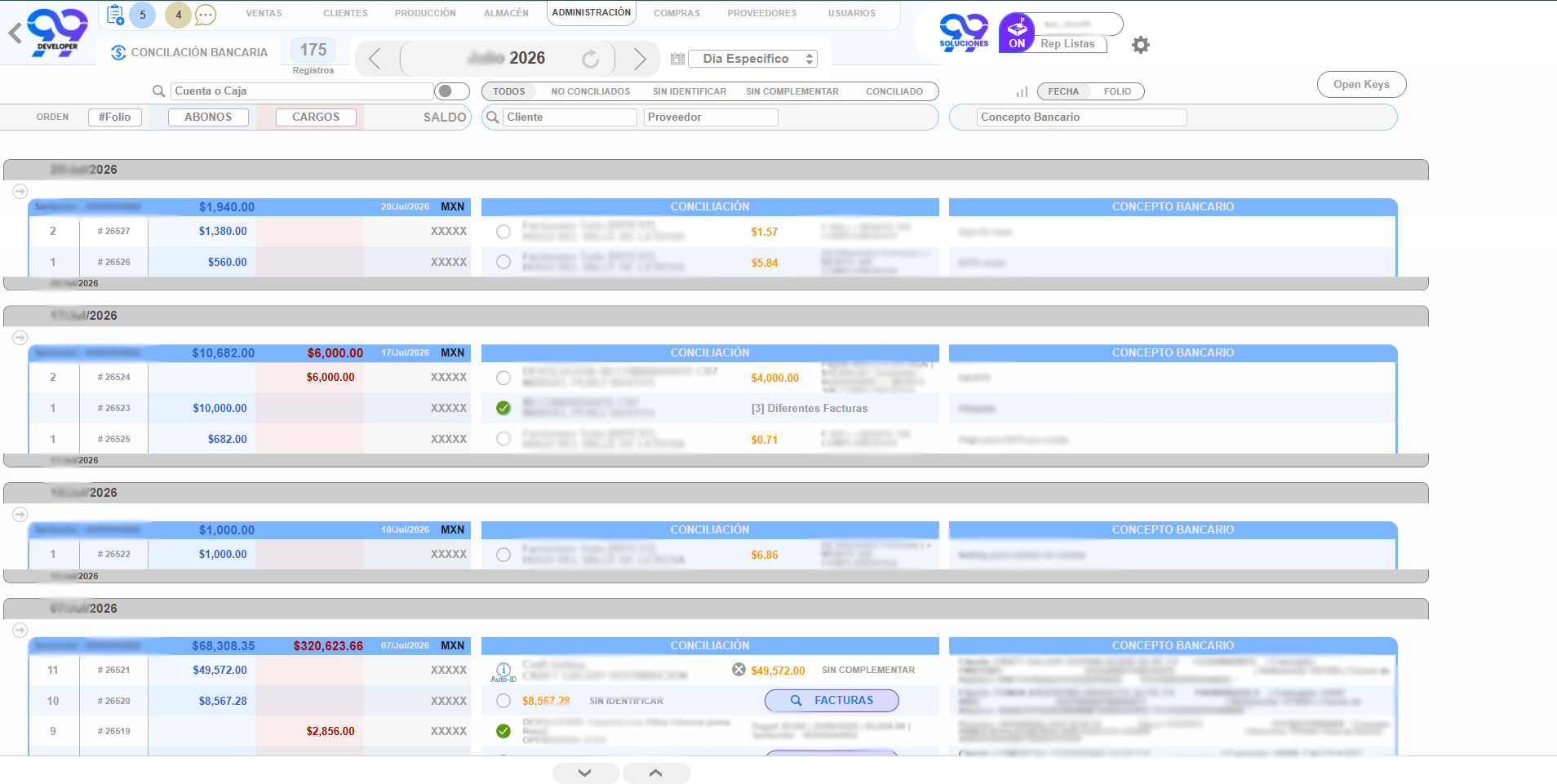The width and height of the screenshot is (1557, 784).
Task: Select the radio button for folio 26522
Action: [503, 555]
